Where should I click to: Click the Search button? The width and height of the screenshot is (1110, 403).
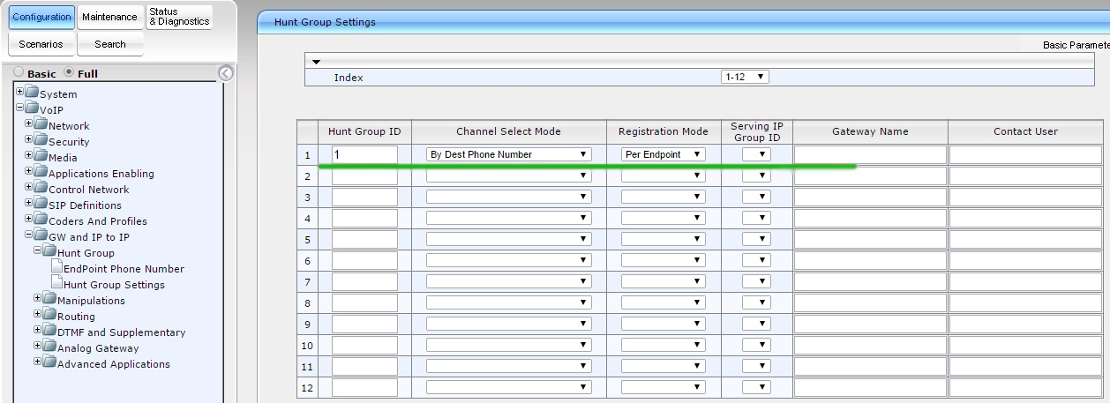[x=109, y=44]
